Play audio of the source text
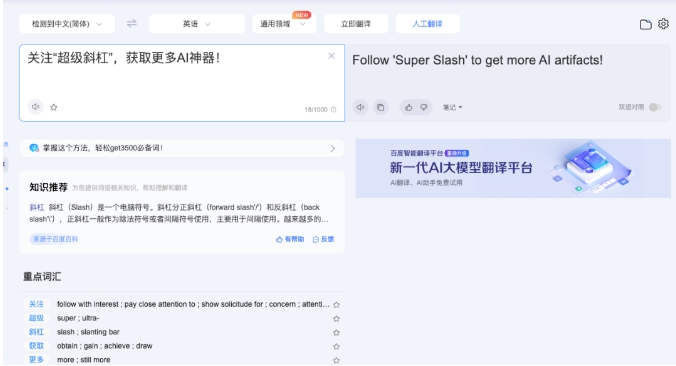 (36, 106)
